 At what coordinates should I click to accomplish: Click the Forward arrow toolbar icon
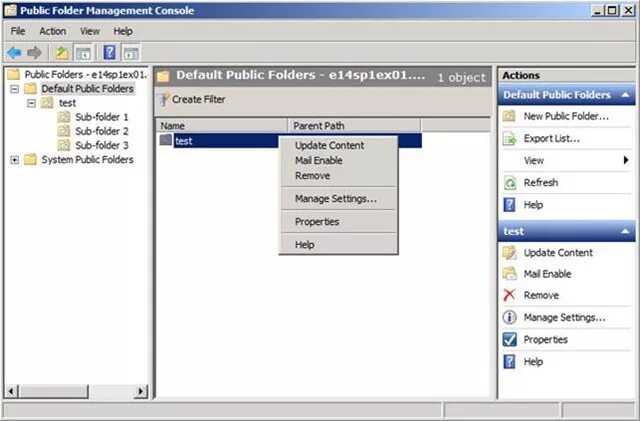pyautogui.click(x=34, y=53)
